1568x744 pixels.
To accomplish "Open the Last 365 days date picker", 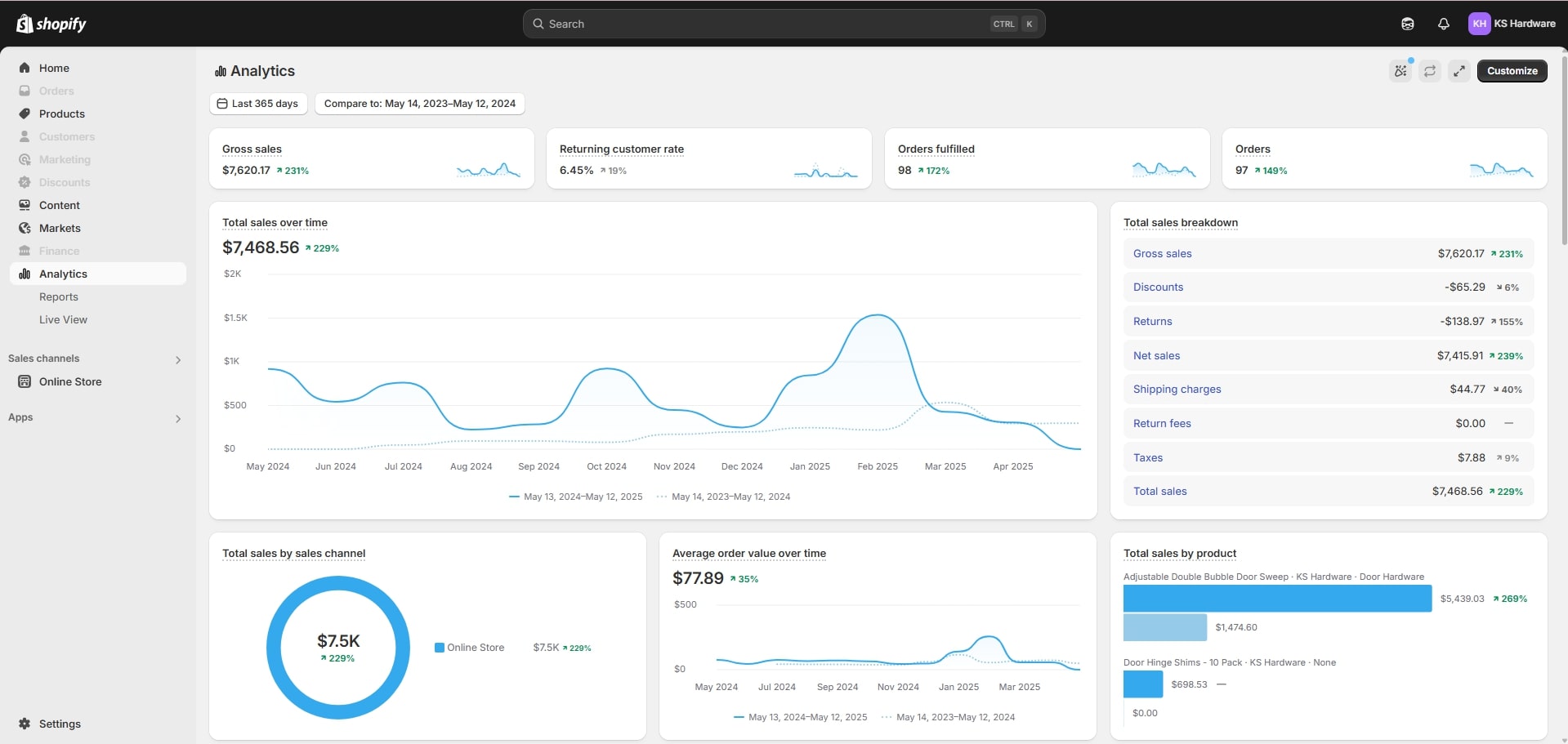I will [257, 104].
